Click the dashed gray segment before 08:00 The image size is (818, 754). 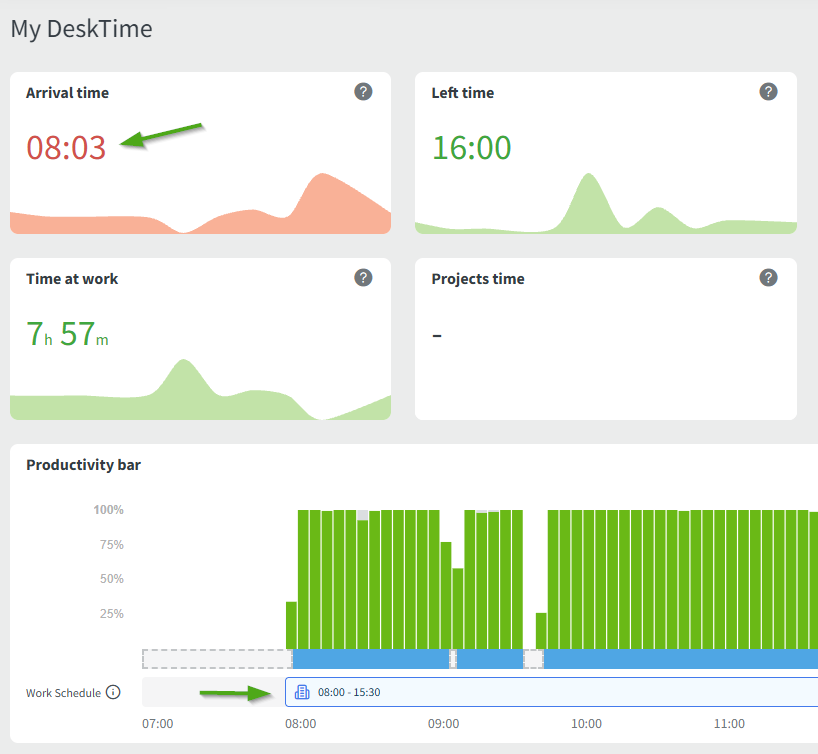tap(216, 659)
